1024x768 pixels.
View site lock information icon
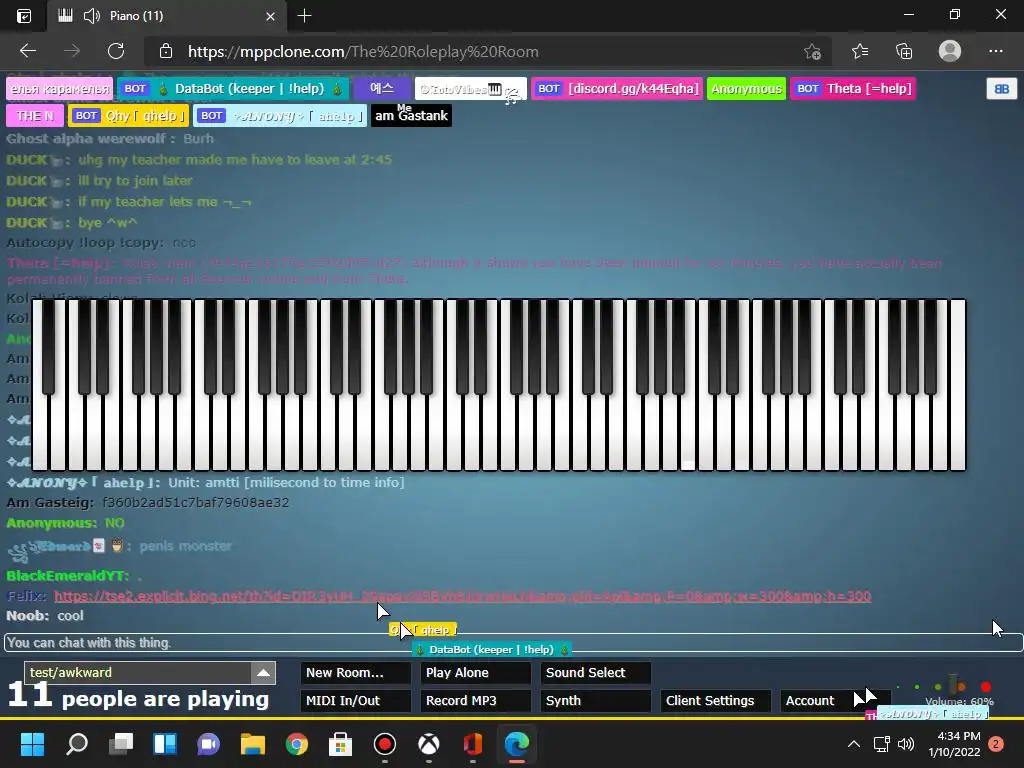[166, 51]
